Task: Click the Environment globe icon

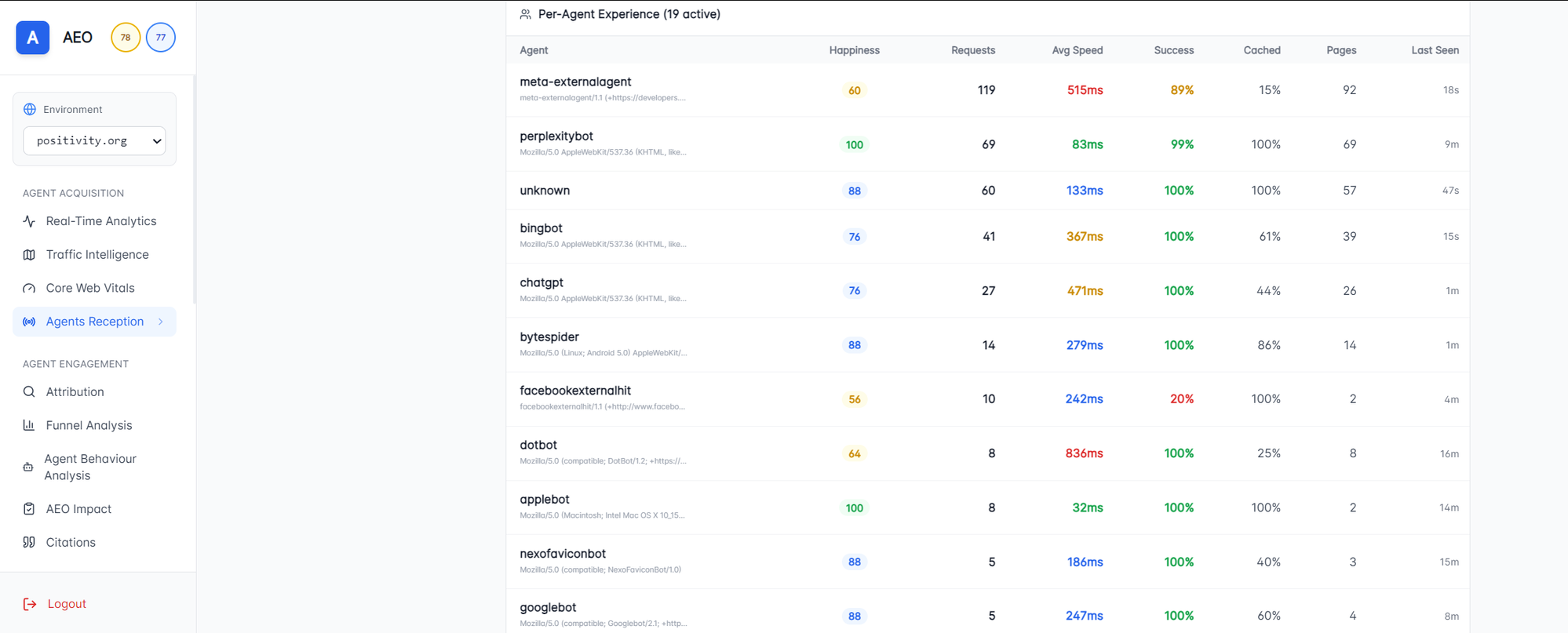Action: [x=30, y=109]
